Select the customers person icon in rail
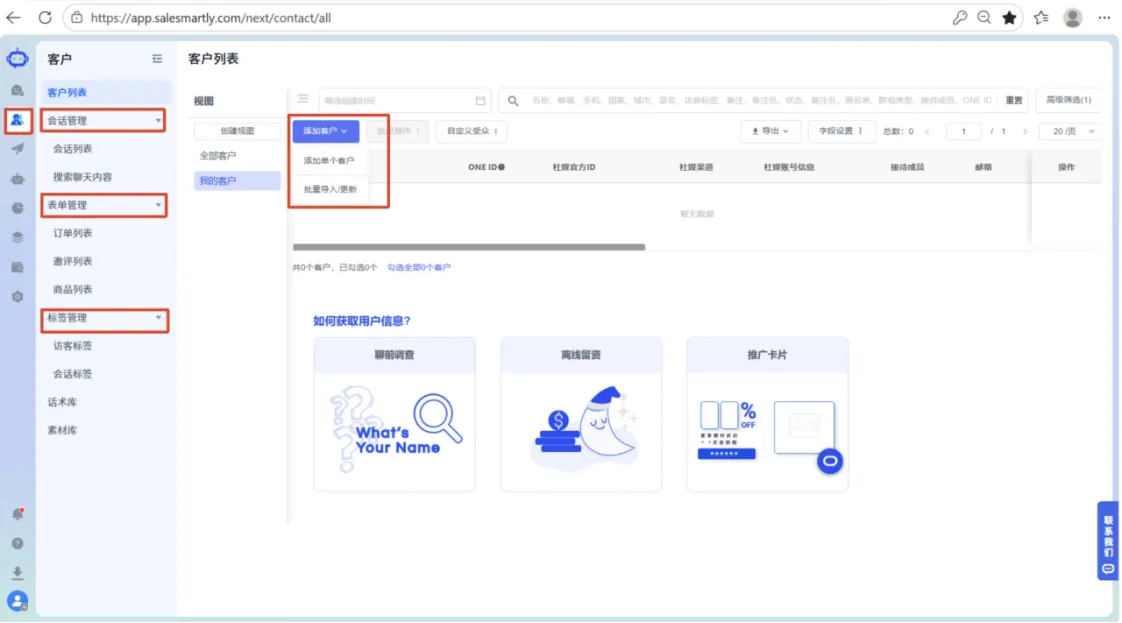The width and height of the screenshot is (1122, 623). 17,120
